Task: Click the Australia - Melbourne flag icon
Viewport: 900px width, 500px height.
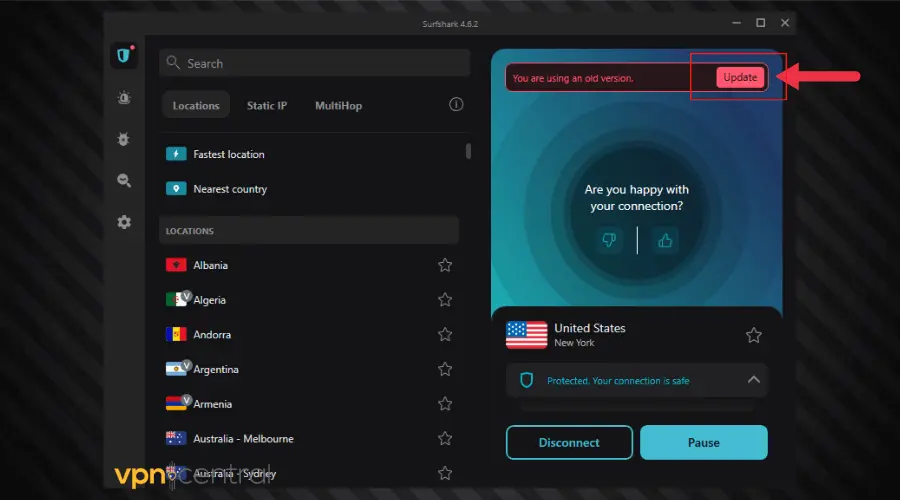Action: pos(176,439)
